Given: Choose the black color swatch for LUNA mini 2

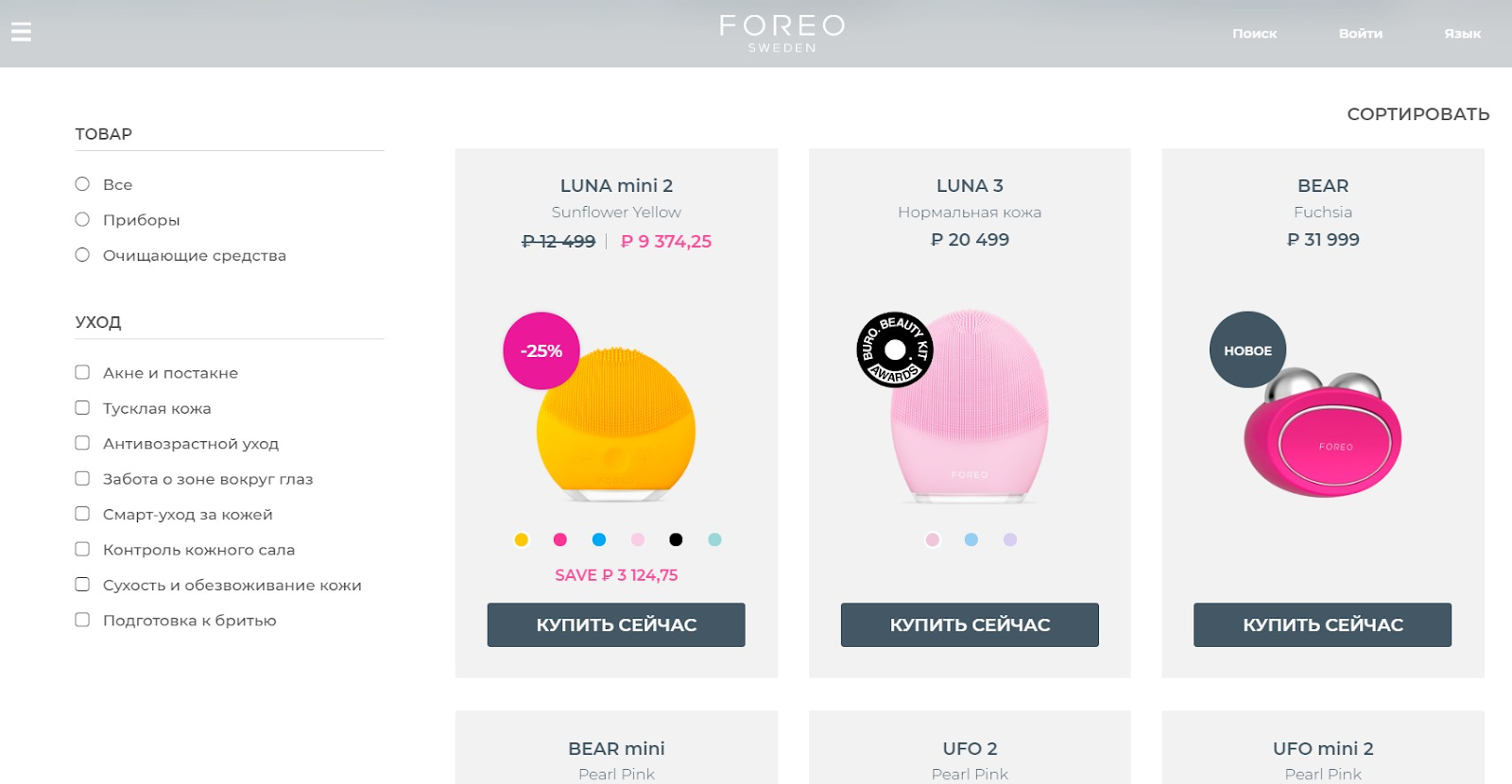Looking at the screenshot, I should [x=676, y=539].
